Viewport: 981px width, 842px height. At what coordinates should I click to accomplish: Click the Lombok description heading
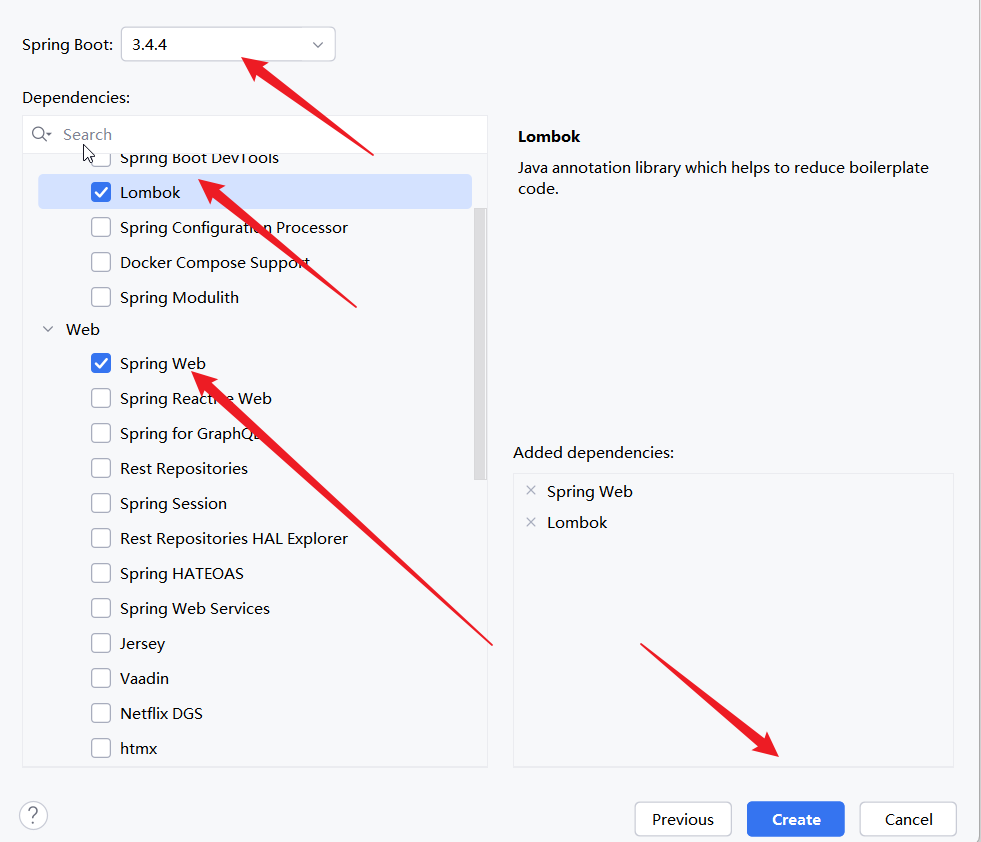549,136
